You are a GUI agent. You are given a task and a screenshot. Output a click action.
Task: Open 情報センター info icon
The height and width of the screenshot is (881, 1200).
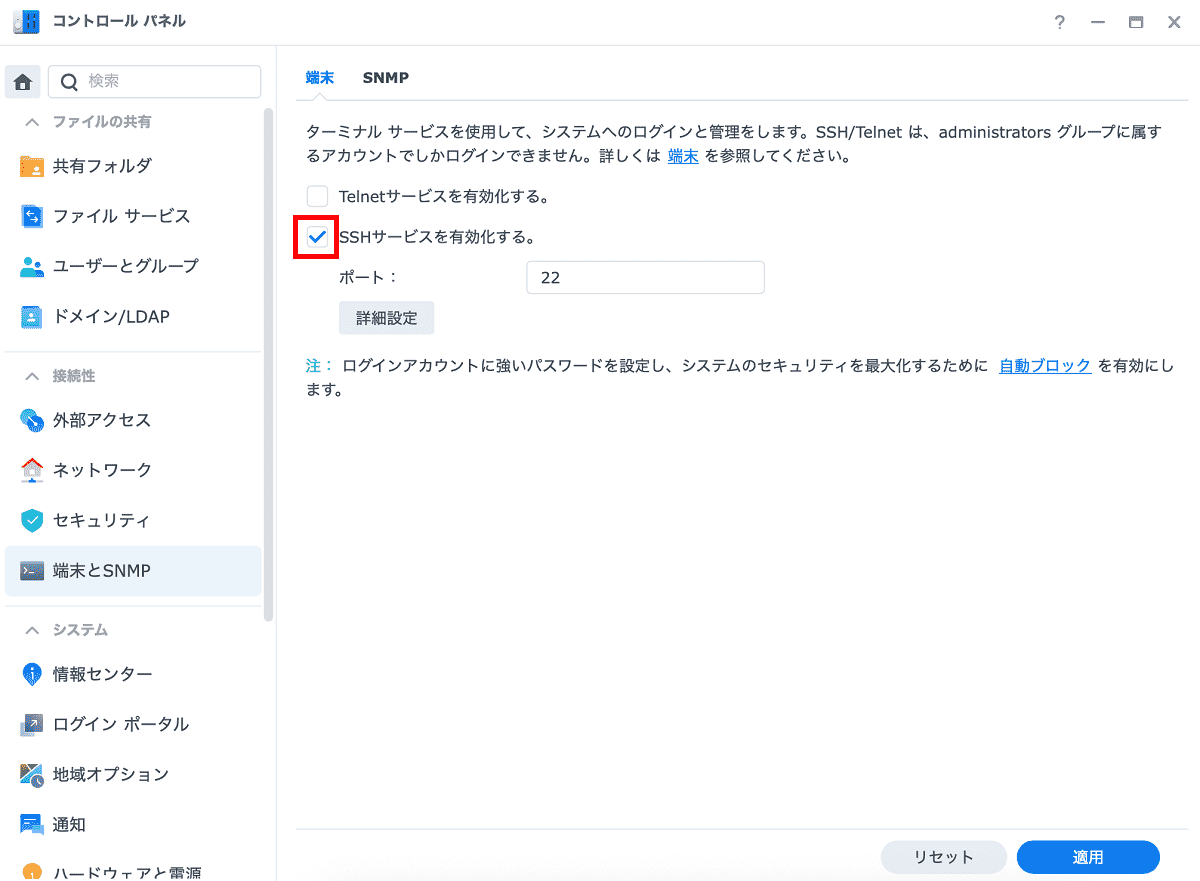pos(32,674)
